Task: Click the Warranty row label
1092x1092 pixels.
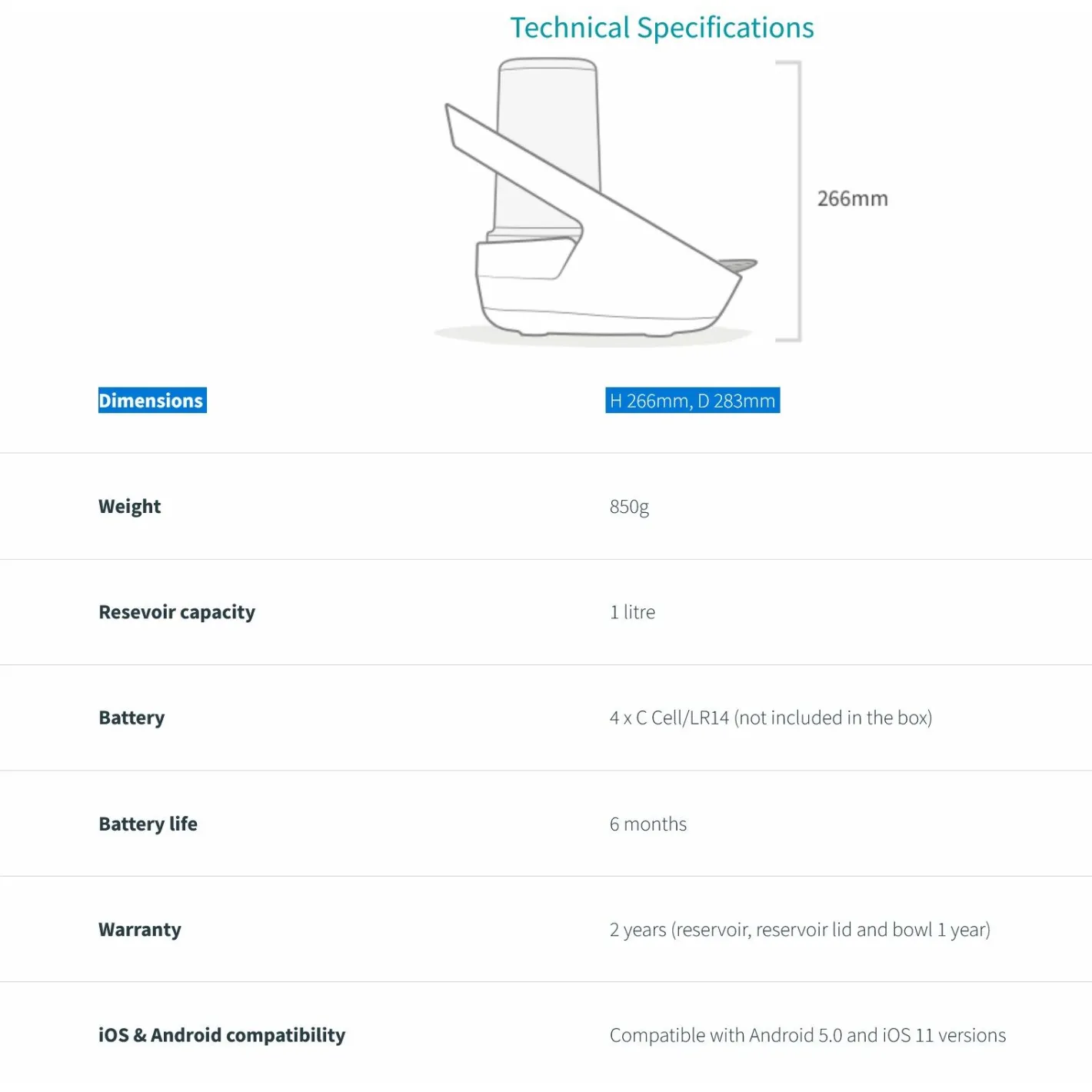Action: point(140,930)
